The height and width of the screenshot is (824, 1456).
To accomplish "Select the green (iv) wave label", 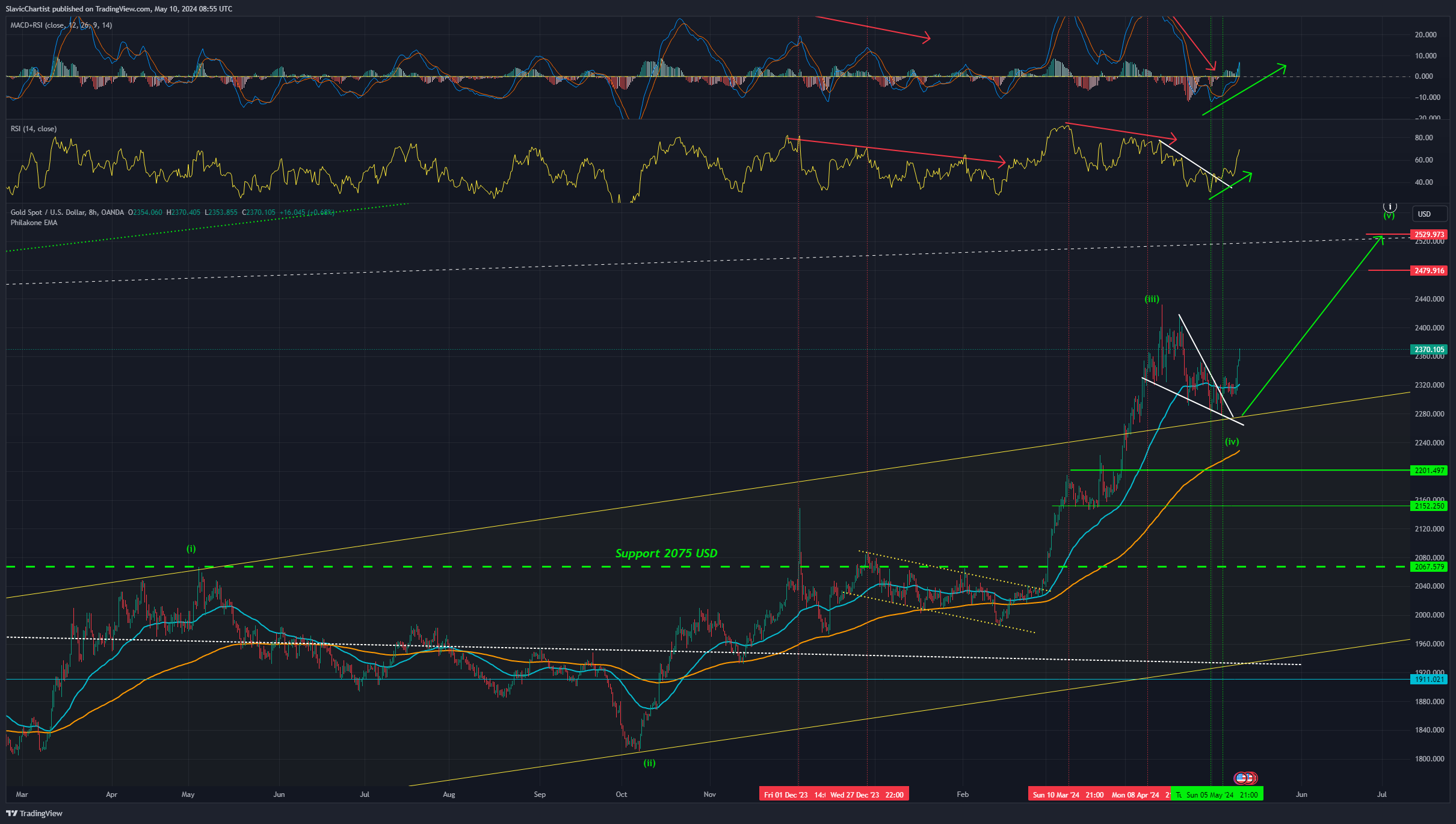I will click(x=1232, y=442).
